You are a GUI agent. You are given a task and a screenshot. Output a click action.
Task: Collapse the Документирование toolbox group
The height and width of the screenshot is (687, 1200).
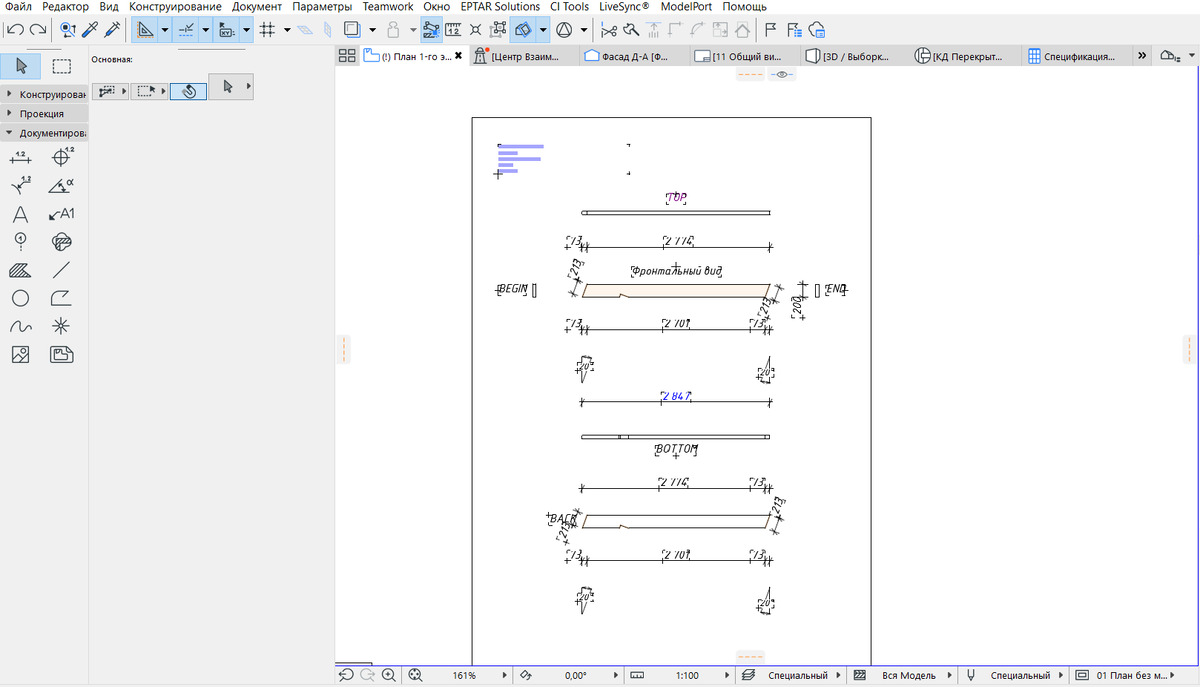coord(46,133)
